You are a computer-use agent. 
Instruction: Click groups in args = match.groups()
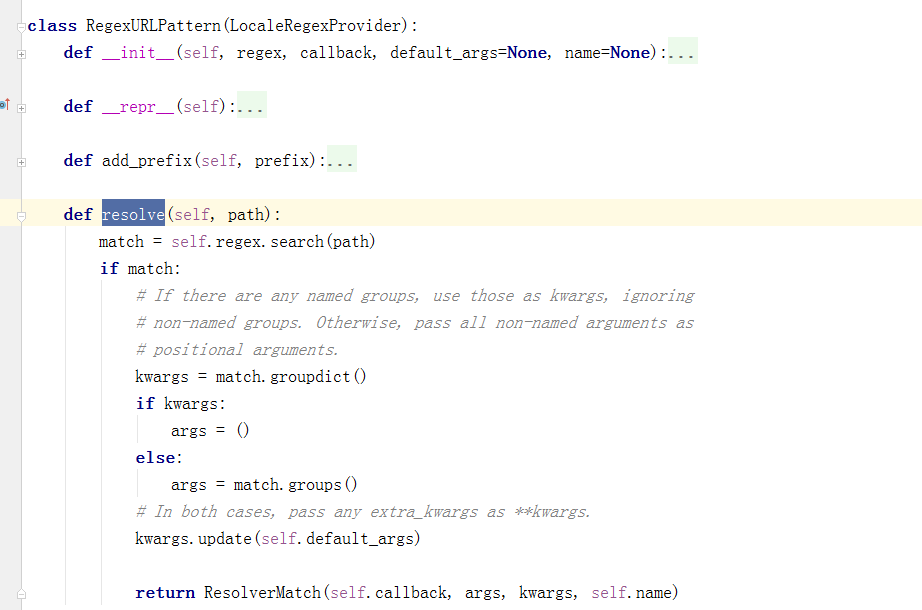[315, 485]
